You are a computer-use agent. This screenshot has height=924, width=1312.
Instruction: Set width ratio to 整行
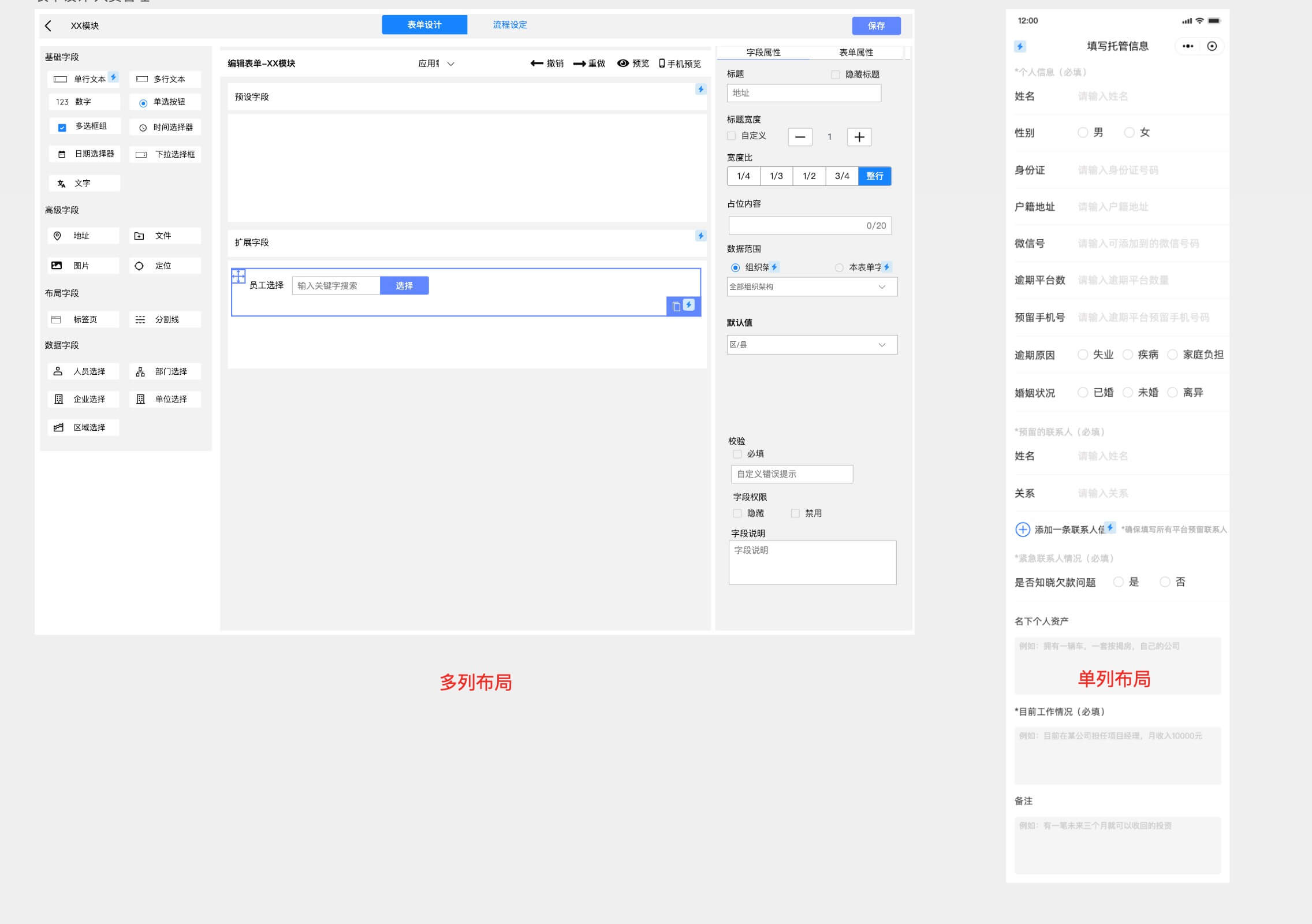click(875, 176)
